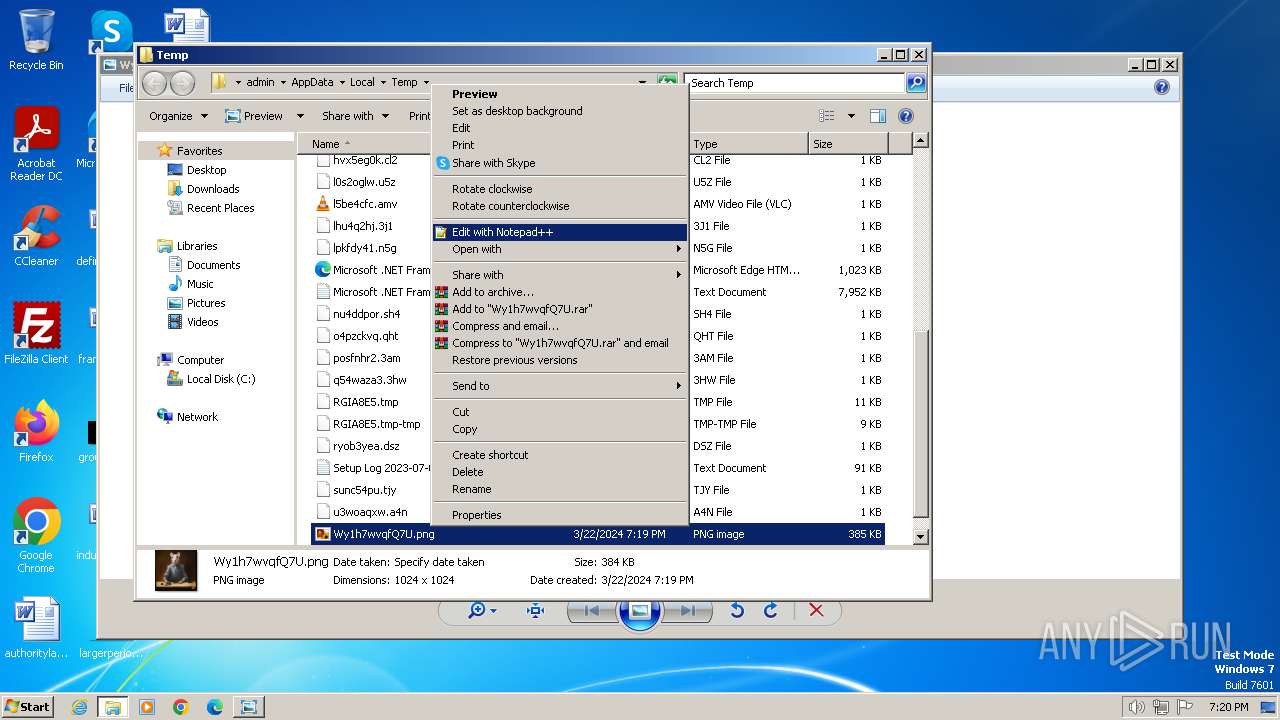Click the Explorer help icon
The height and width of the screenshot is (720, 1280).
[x=906, y=116]
